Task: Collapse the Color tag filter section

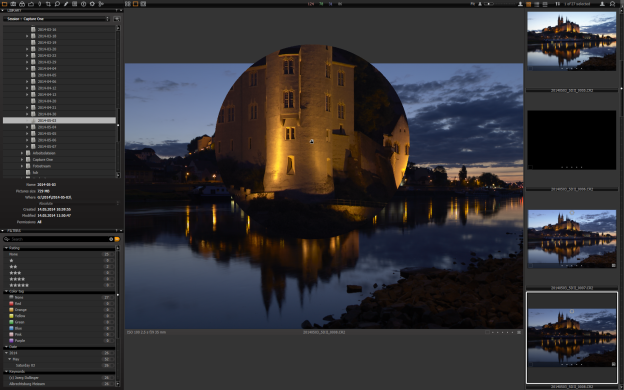Action: coord(6,291)
